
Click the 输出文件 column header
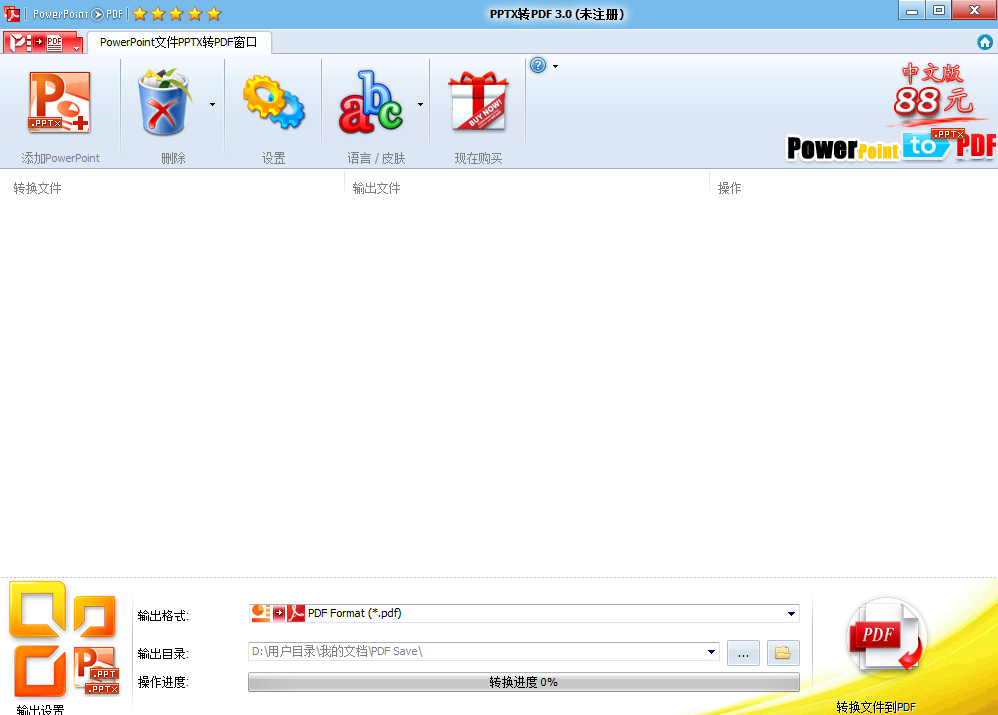tap(376, 188)
